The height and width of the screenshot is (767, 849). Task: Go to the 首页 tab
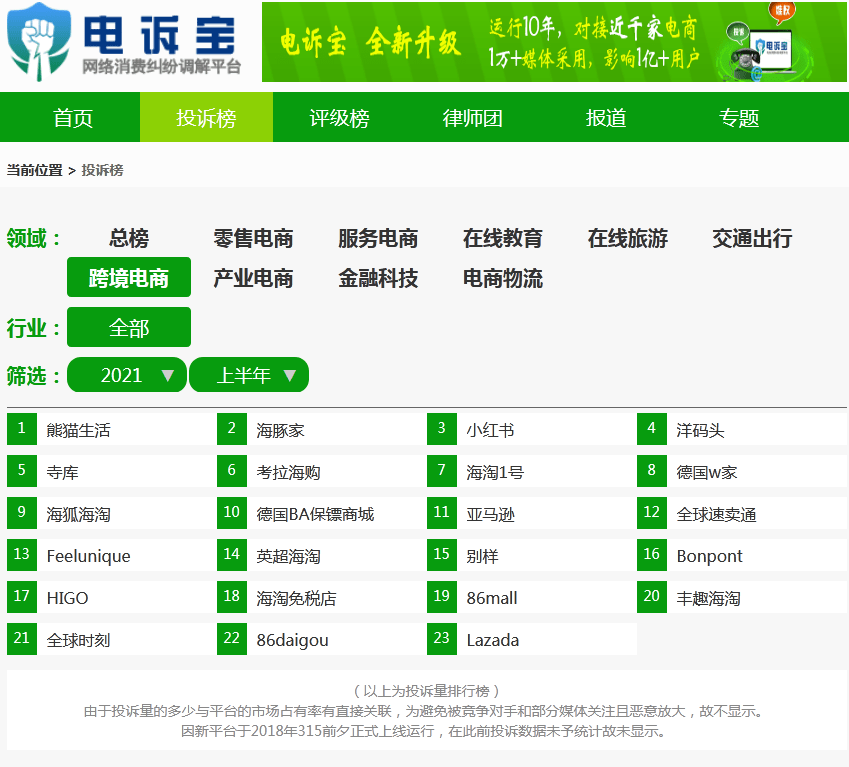click(73, 117)
